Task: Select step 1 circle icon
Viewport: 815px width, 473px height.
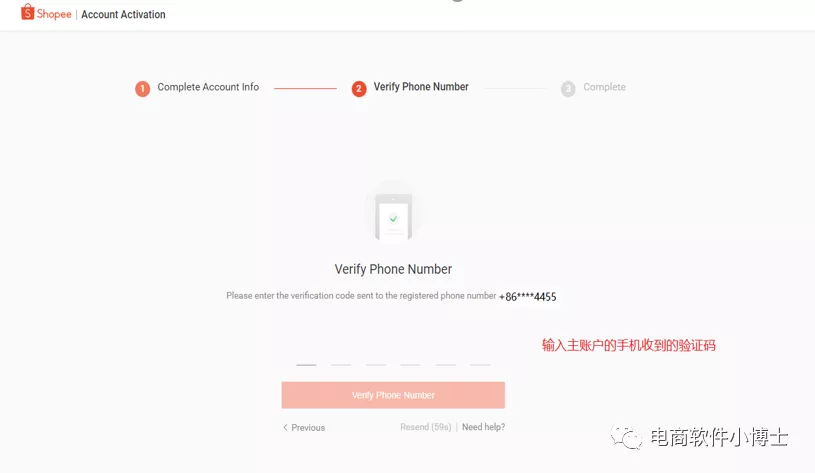Action: click(x=142, y=88)
